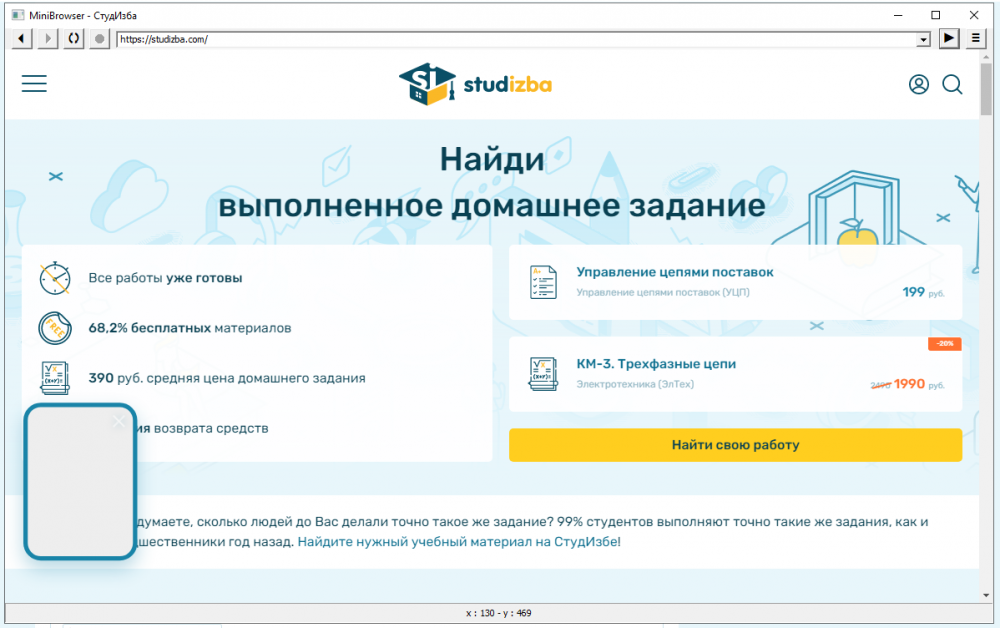Close the floating popup widget
The image size is (1000, 628).
tap(119, 421)
